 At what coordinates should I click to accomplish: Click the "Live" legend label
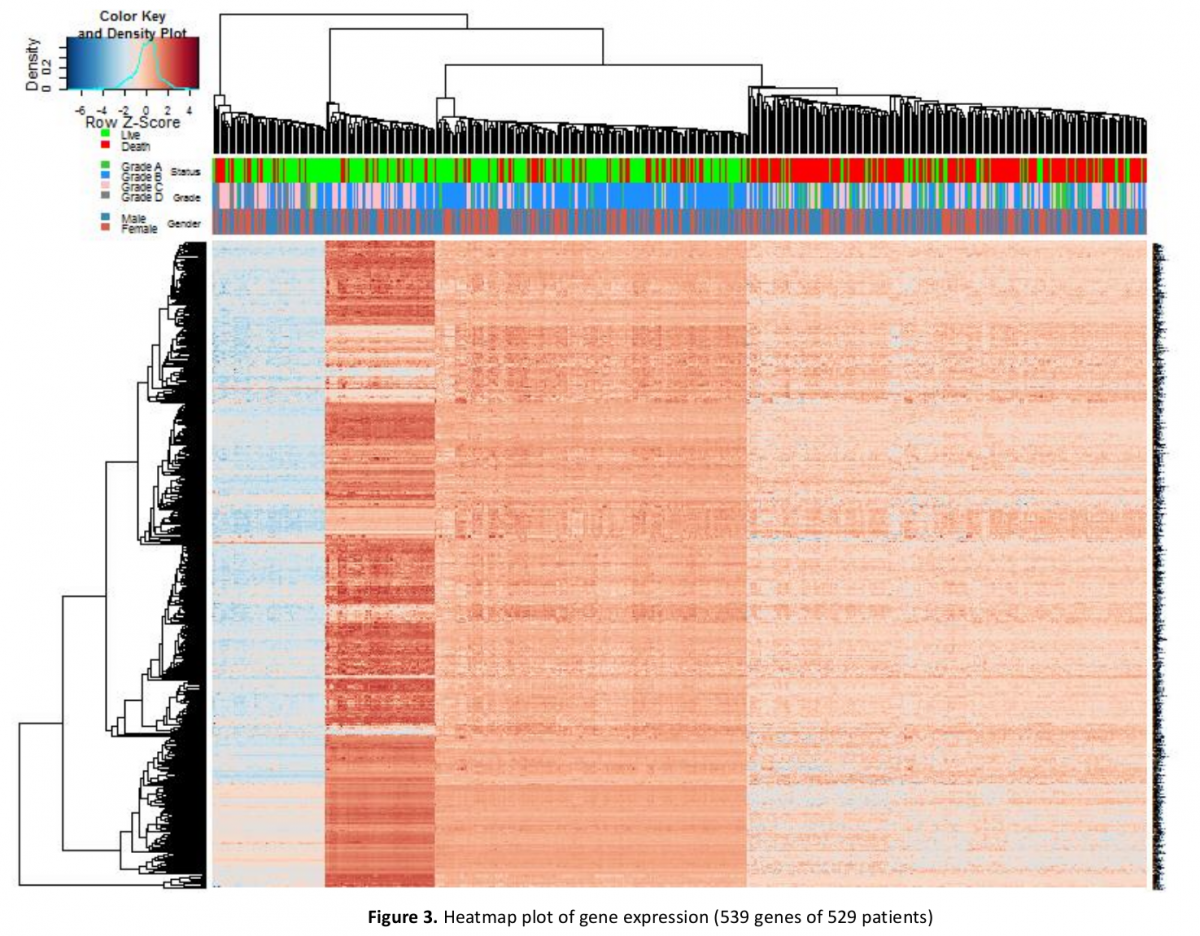pos(131,134)
